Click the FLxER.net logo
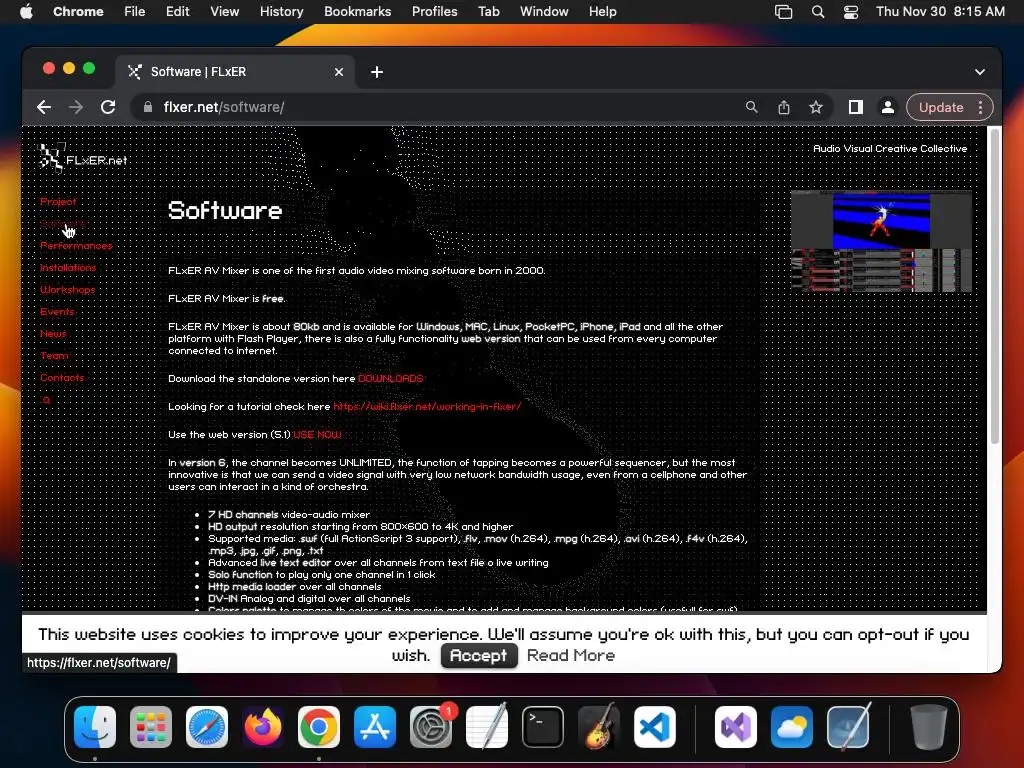The width and height of the screenshot is (1024, 768). (83, 157)
